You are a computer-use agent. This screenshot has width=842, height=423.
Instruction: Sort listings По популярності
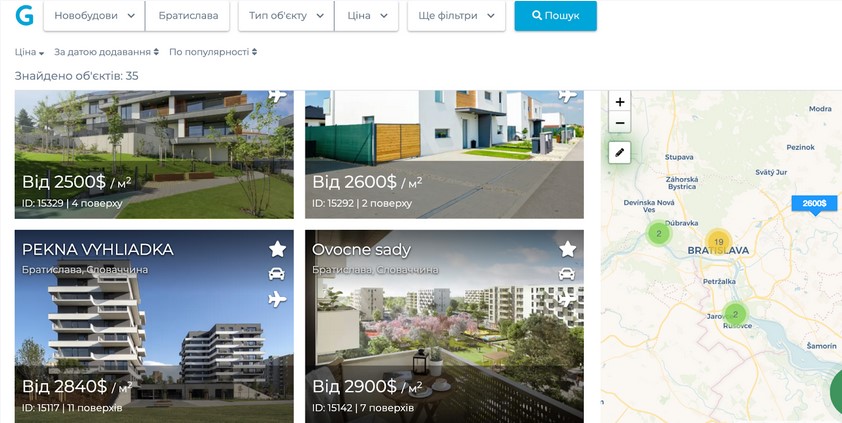click(x=213, y=52)
